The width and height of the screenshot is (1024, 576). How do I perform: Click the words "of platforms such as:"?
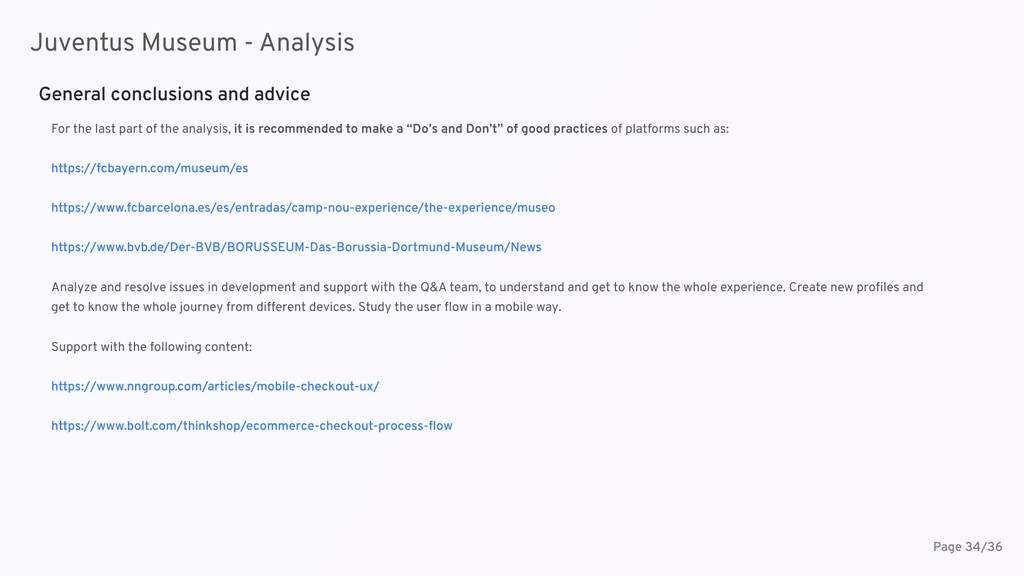tap(669, 129)
